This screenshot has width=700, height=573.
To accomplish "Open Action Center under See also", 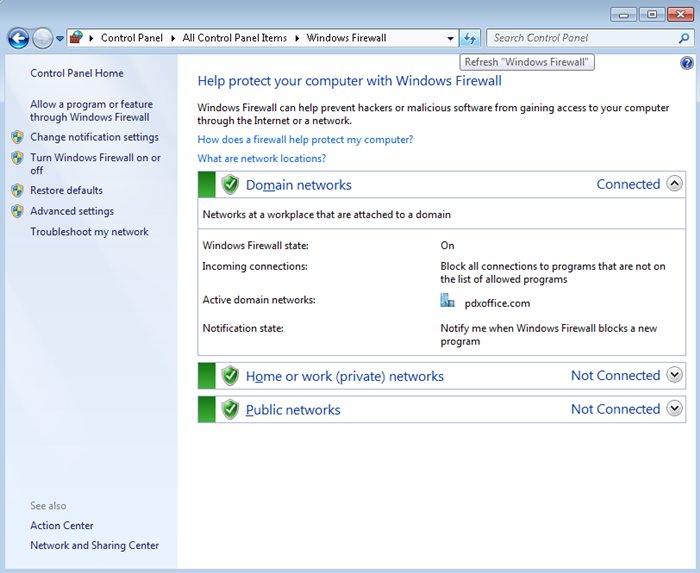I will tap(62, 526).
